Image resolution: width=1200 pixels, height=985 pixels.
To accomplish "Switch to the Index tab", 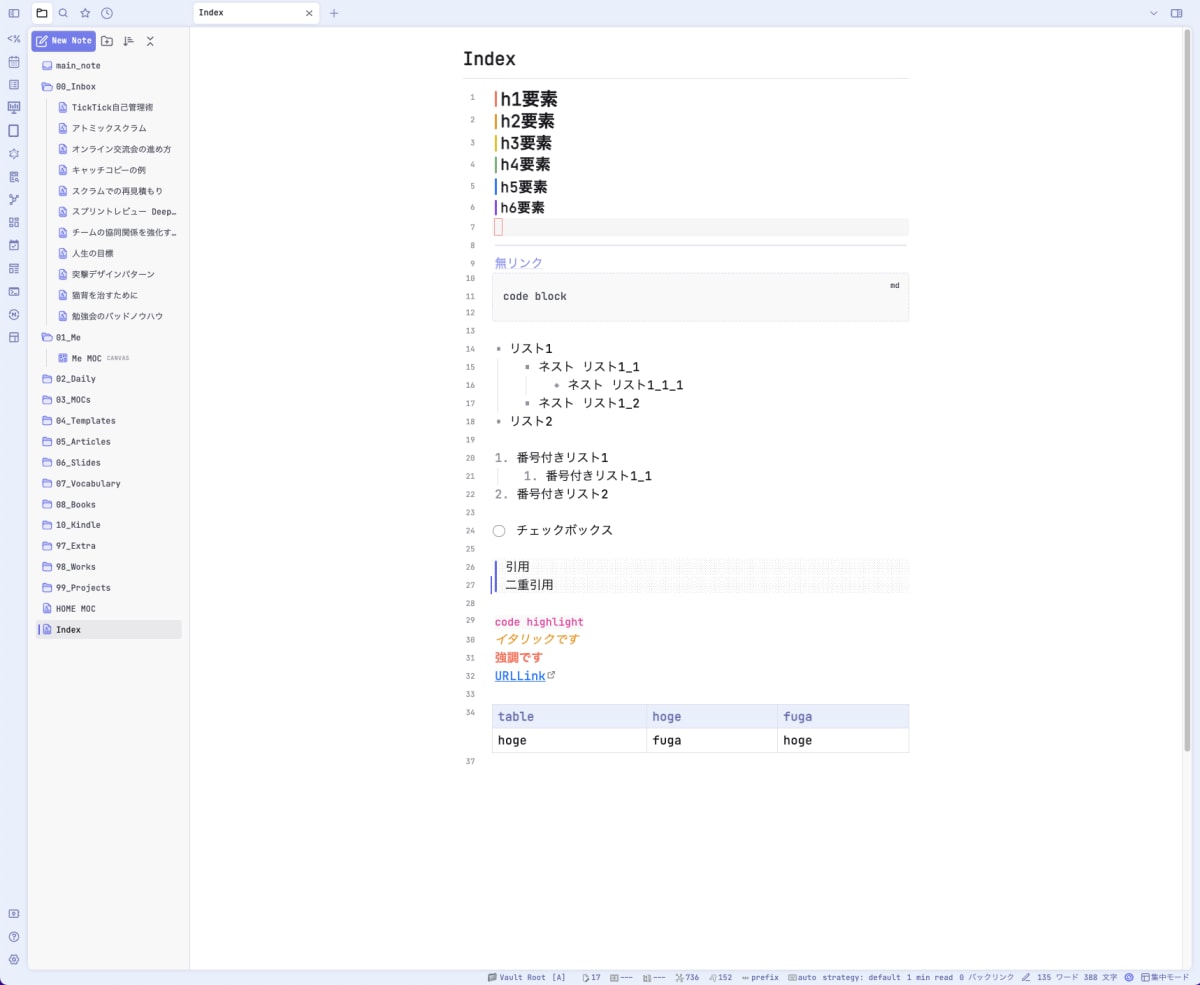I will pyautogui.click(x=255, y=13).
